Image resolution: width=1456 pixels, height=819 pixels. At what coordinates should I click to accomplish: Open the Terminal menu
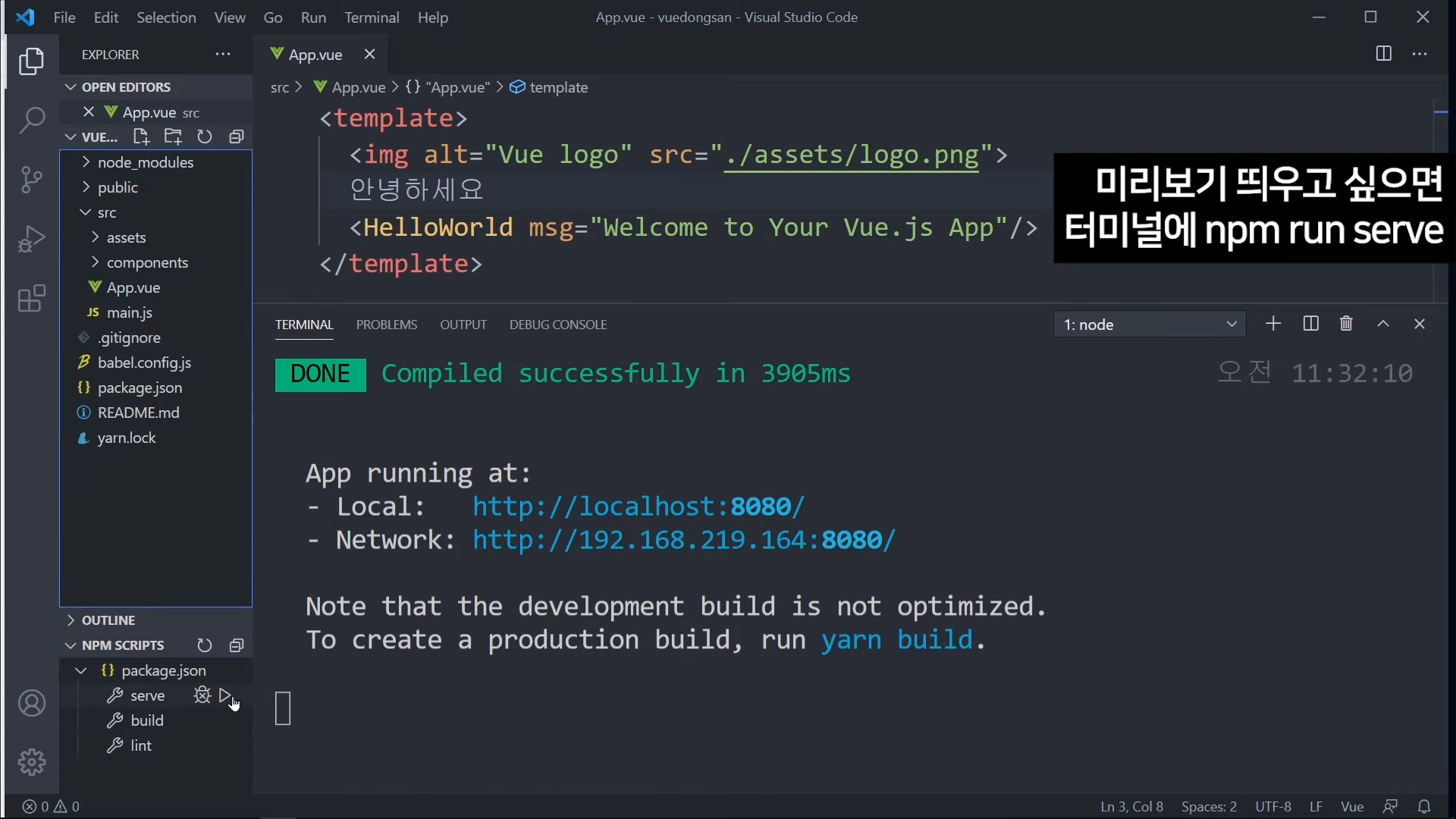(372, 17)
